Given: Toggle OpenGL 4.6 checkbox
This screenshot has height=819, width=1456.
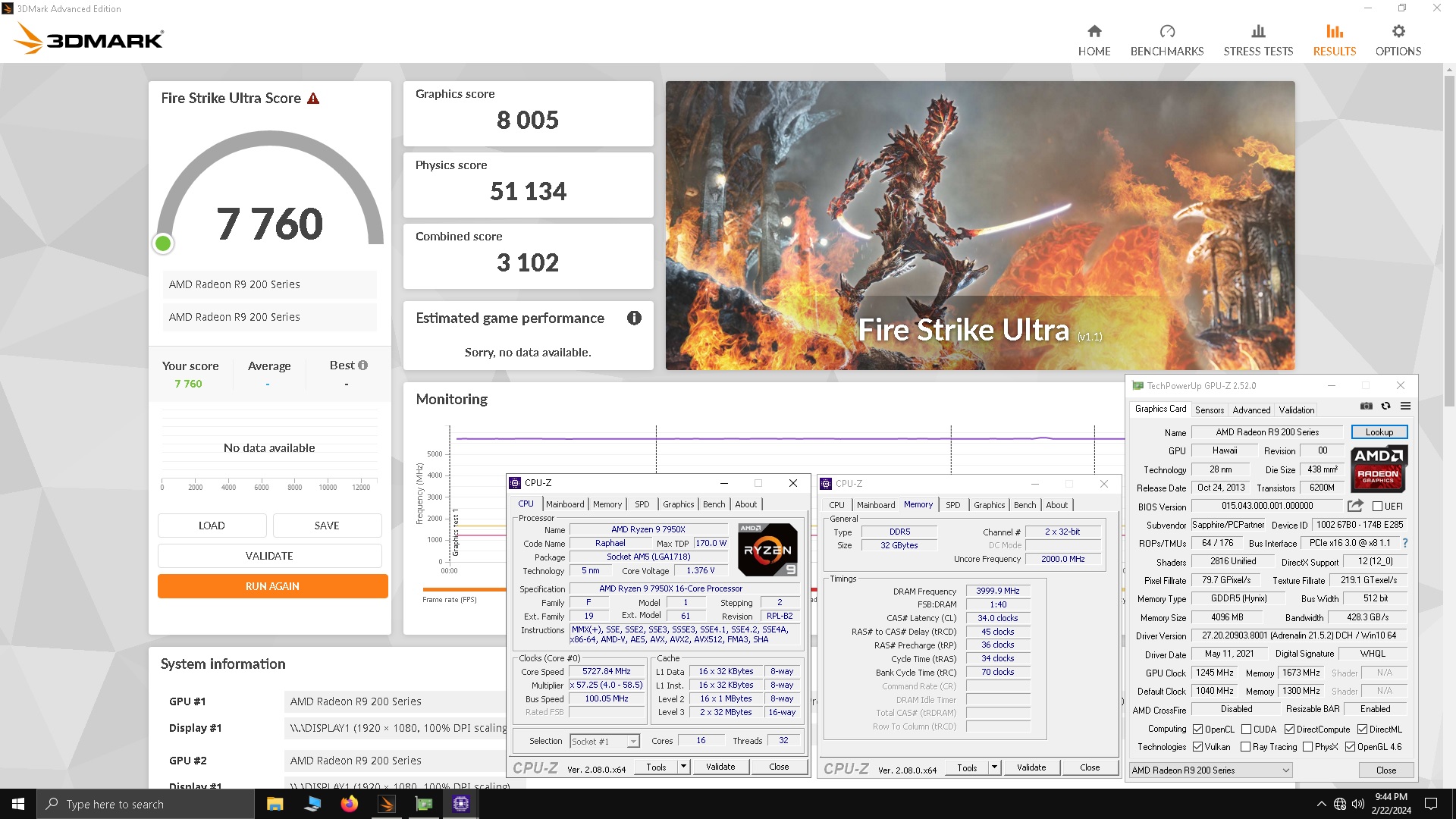Looking at the screenshot, I should click(1350, 747).
